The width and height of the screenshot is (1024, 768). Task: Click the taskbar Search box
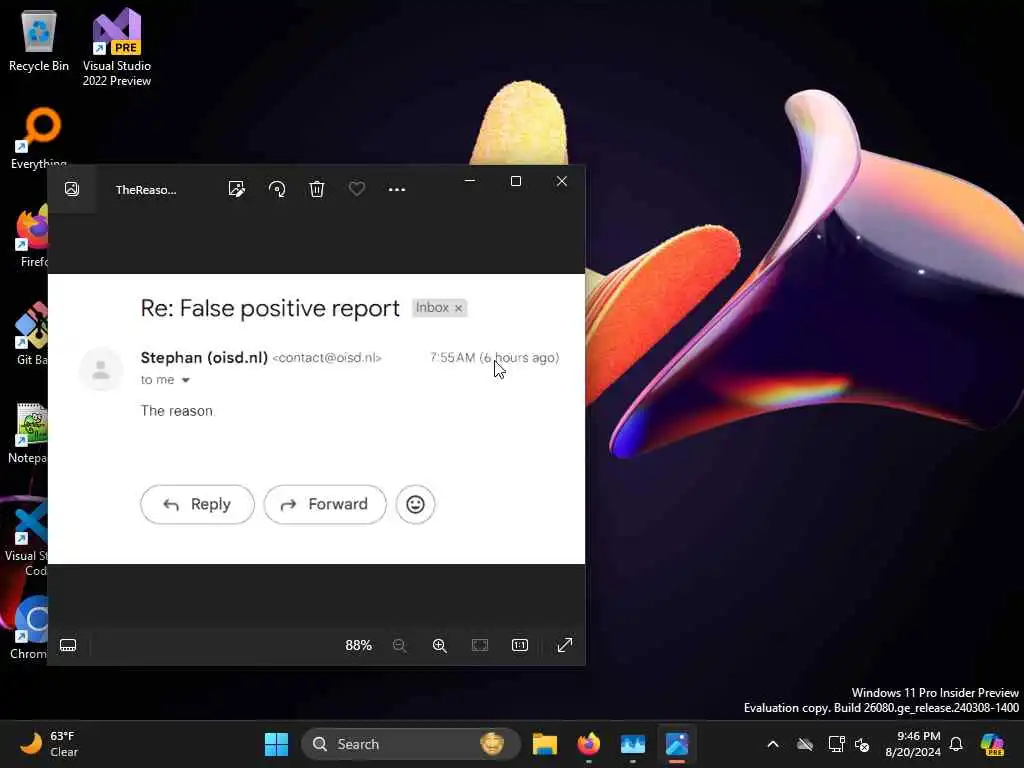[411, 744]
